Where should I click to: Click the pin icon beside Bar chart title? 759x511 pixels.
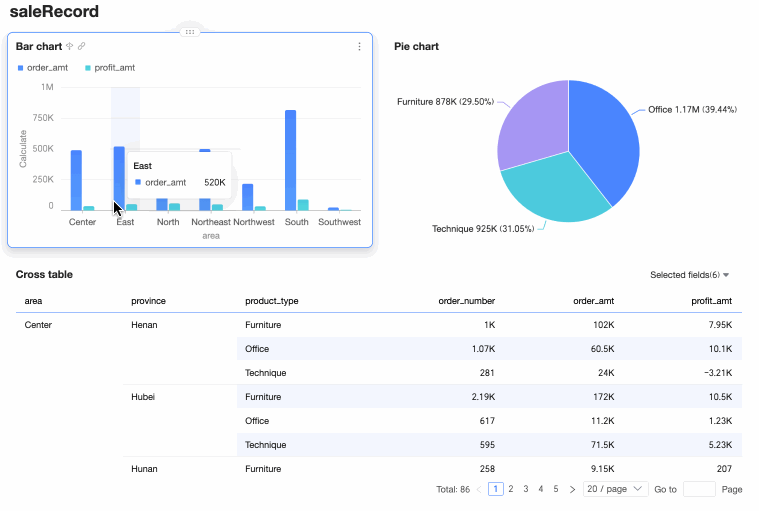[70, 46]
